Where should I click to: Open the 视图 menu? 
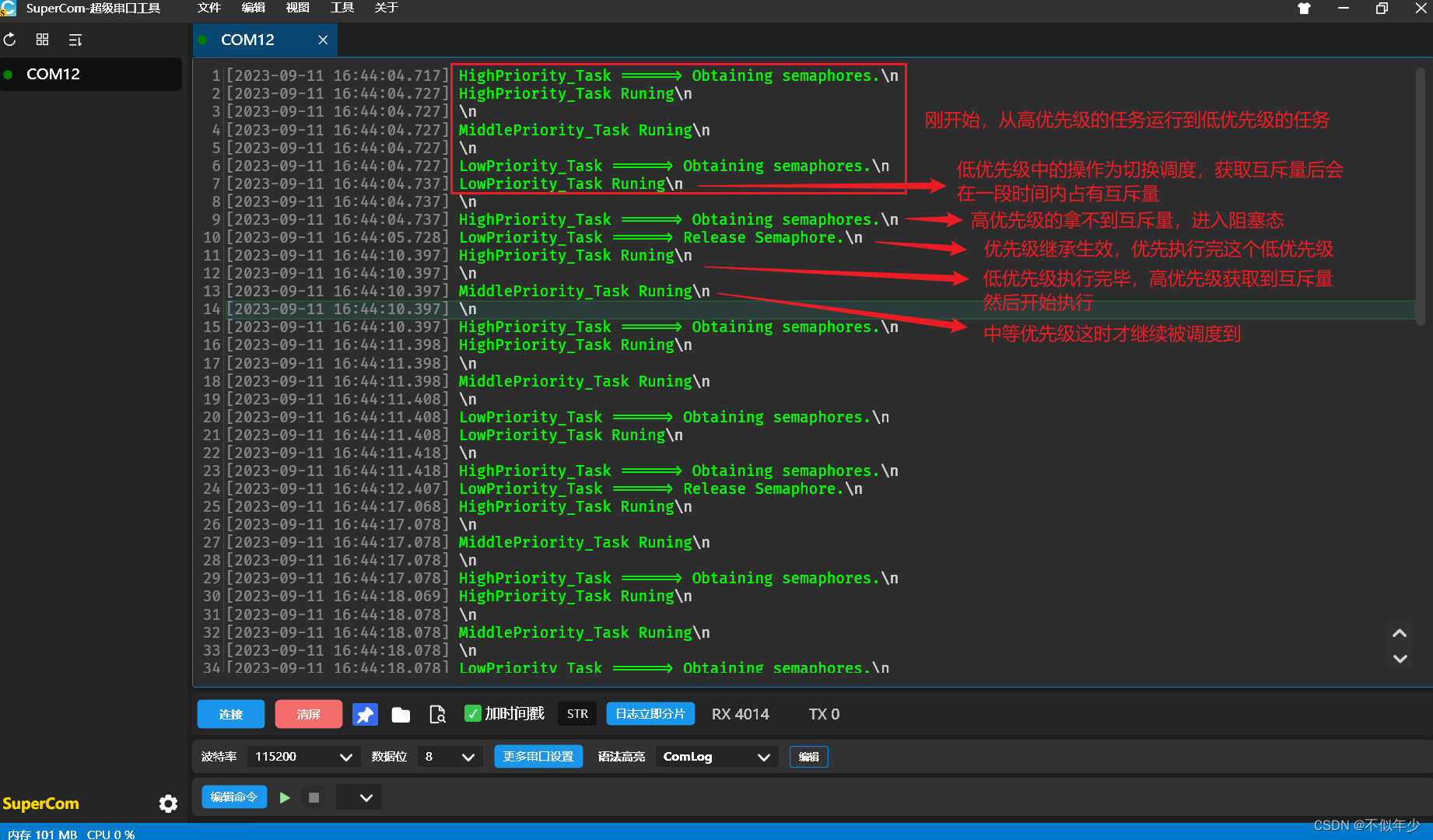click(298, 8)
